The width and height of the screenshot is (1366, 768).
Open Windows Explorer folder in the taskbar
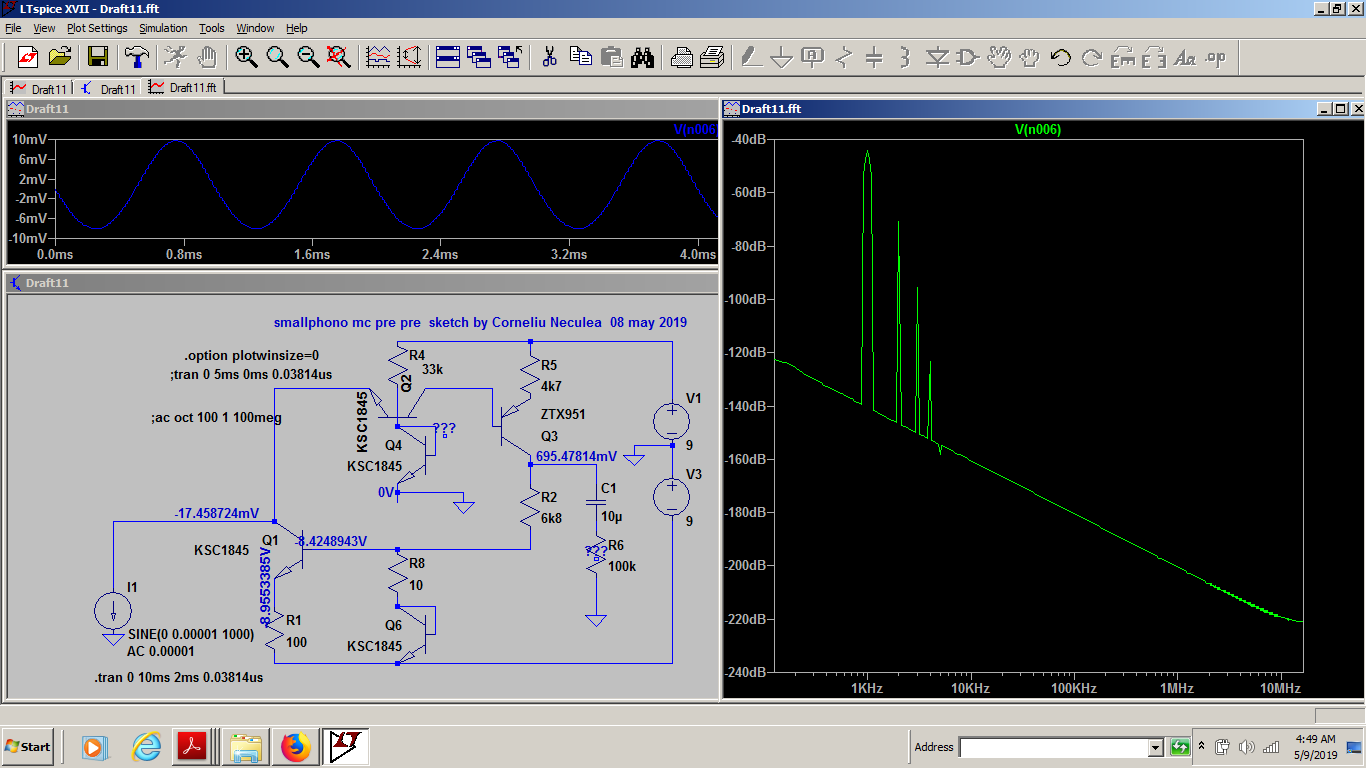[x=245, y=747]
